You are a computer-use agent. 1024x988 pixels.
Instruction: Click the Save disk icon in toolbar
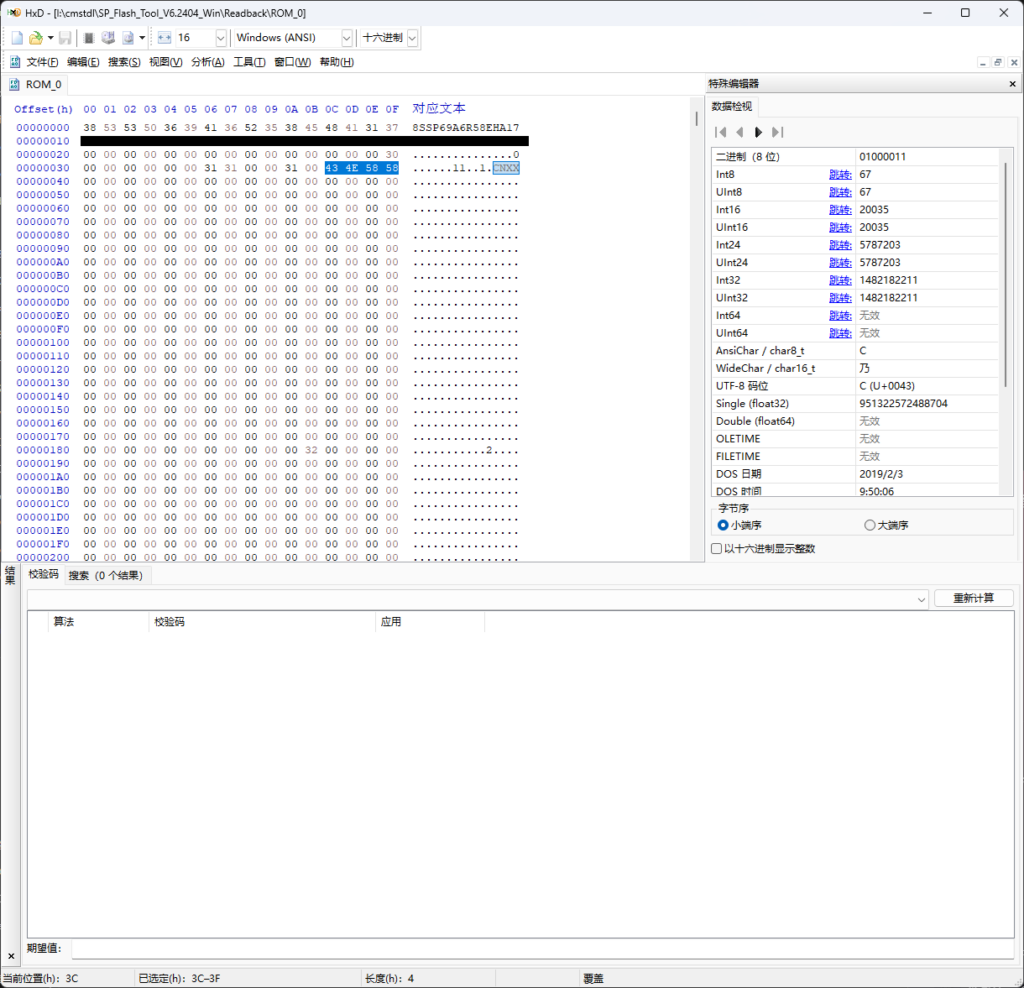click(x=65, y=38)
